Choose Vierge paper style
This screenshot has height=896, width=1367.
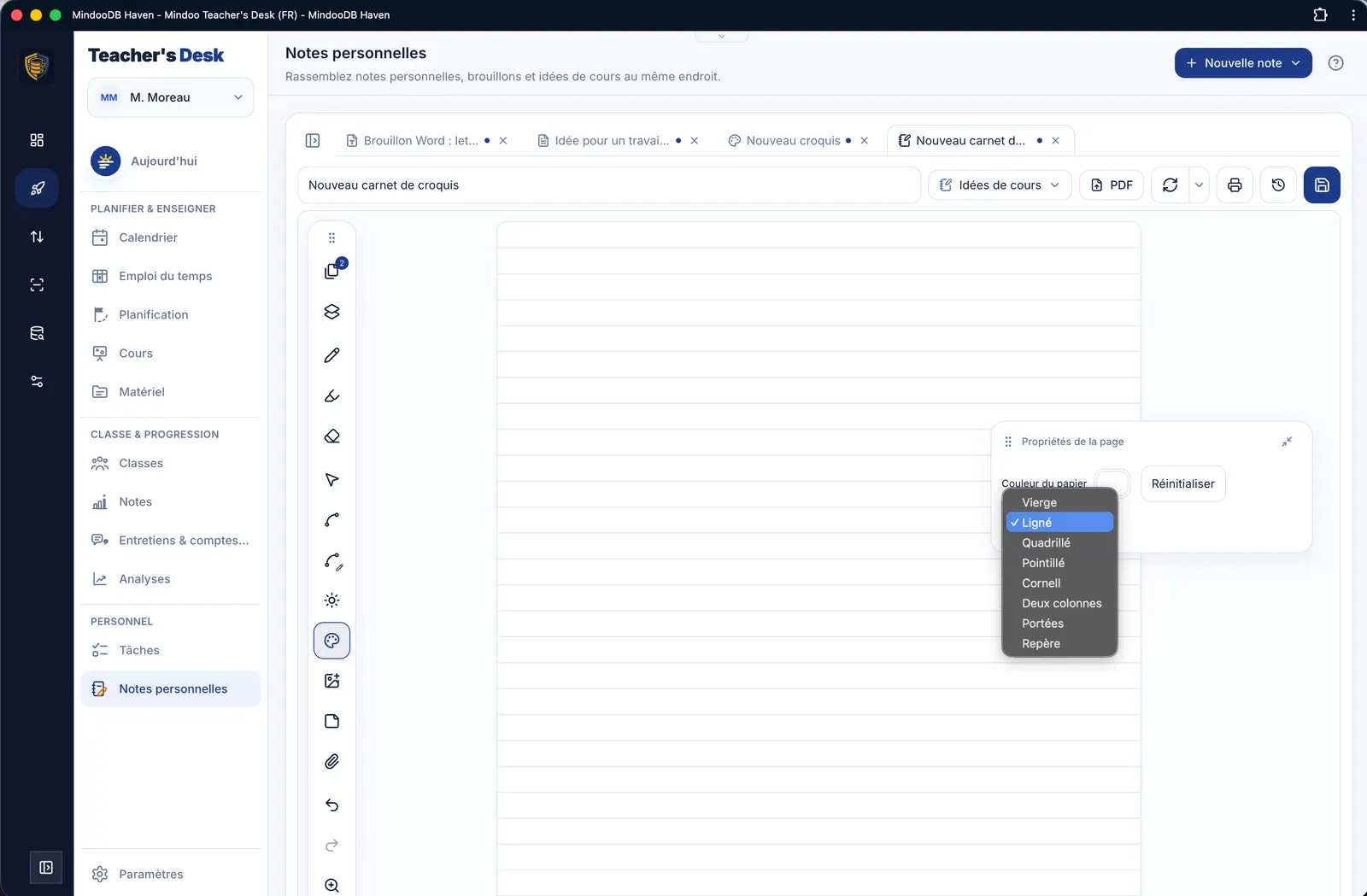coord(1059,502)
